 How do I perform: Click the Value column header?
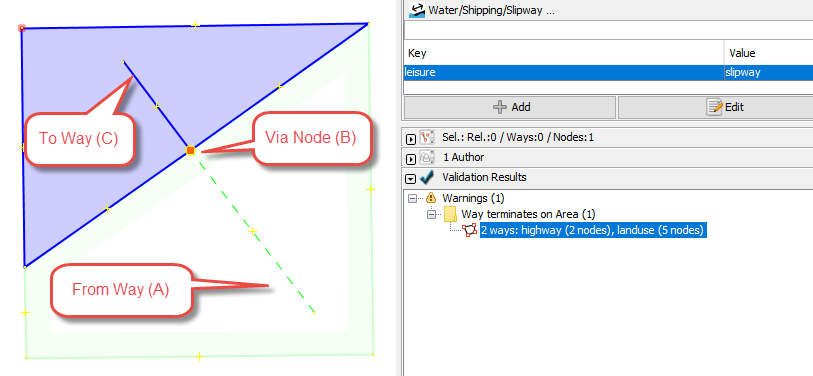point(768,53)
